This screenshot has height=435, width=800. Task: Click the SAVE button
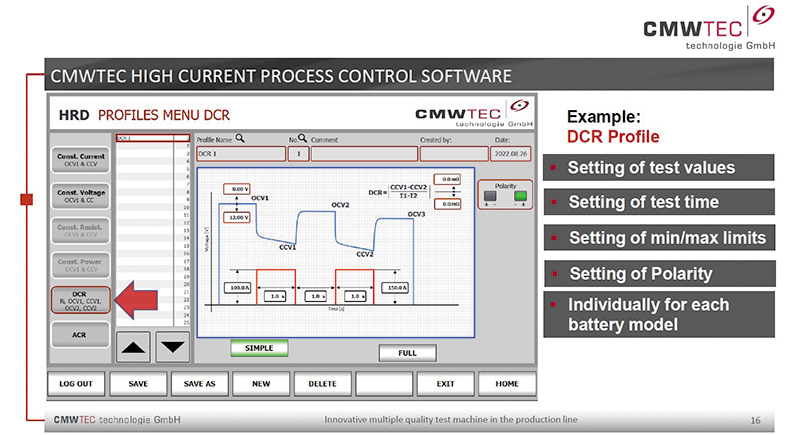point(138,384)
